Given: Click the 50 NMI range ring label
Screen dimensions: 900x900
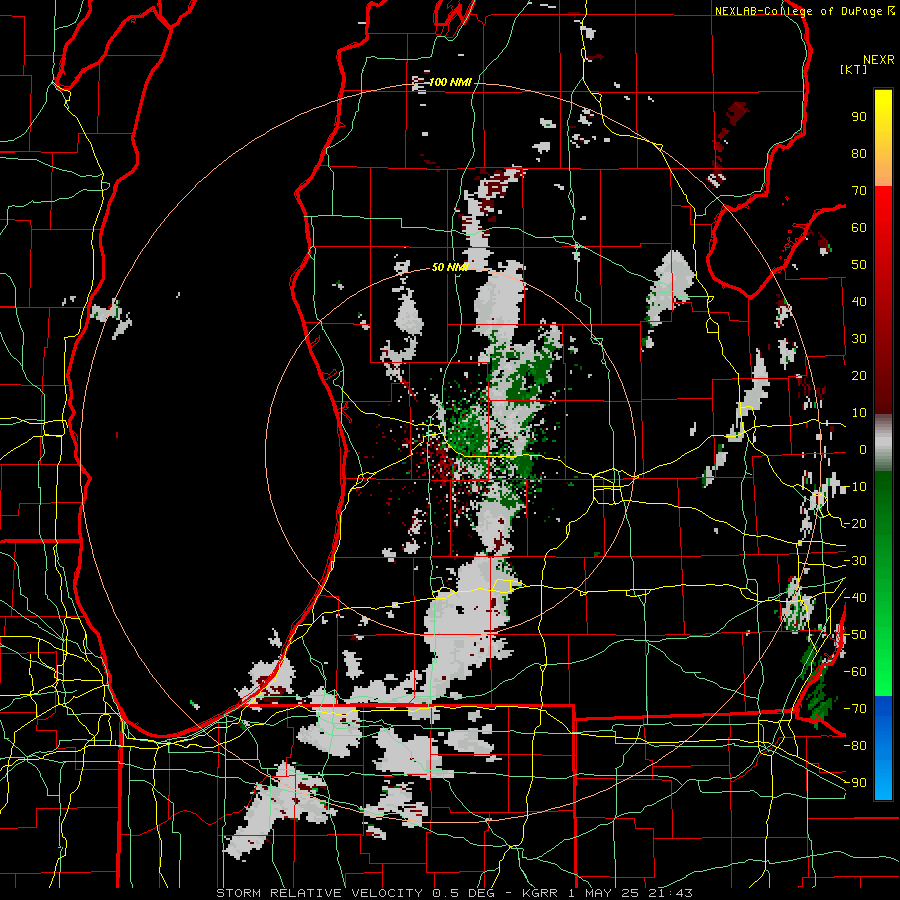Looking at the screenshot, I should (450, 267).
